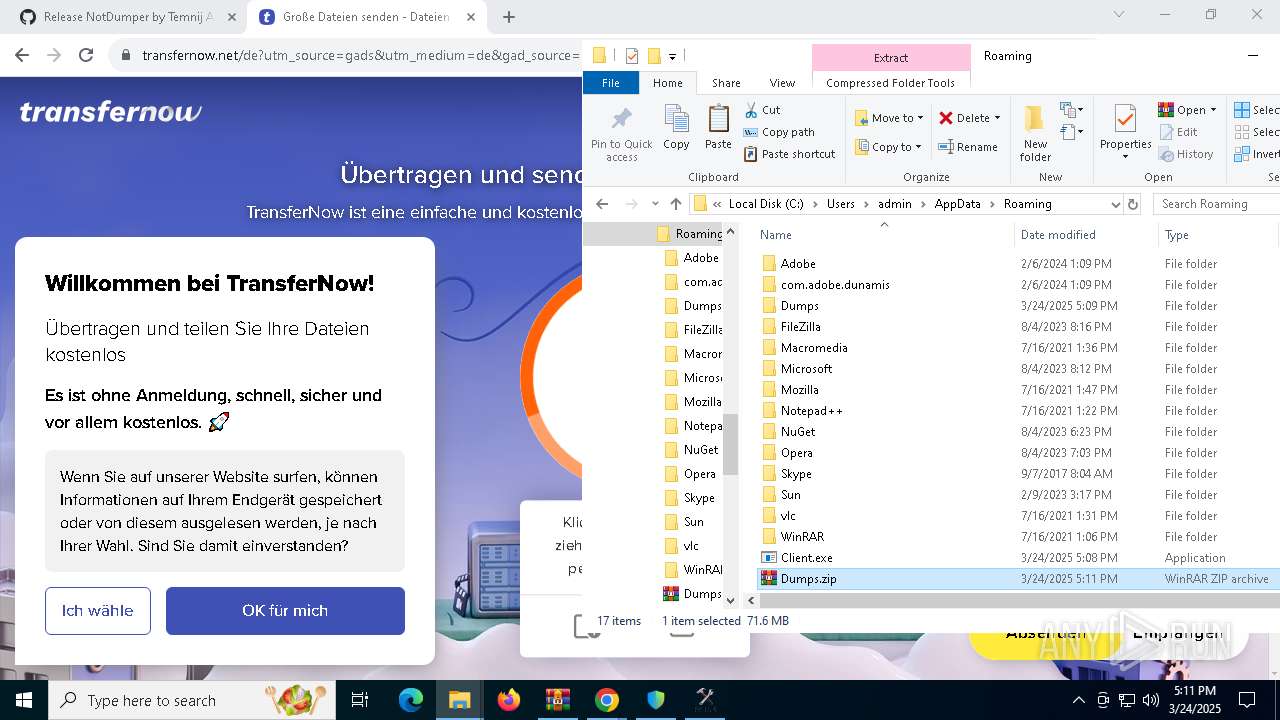Click Paste shortcut in ribbon
Screen dimensions: 1280x720
789,154
